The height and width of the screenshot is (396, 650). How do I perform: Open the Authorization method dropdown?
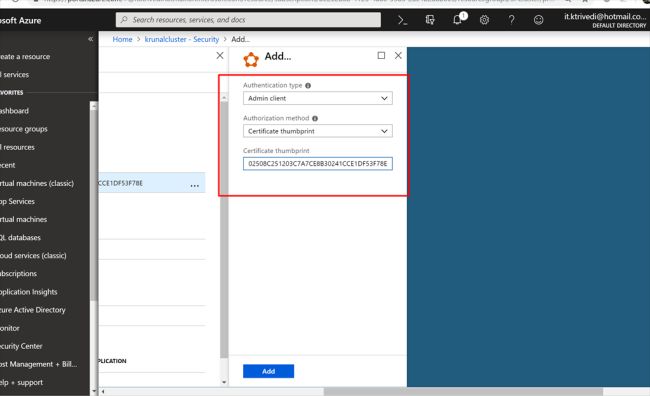pos(318,131)
